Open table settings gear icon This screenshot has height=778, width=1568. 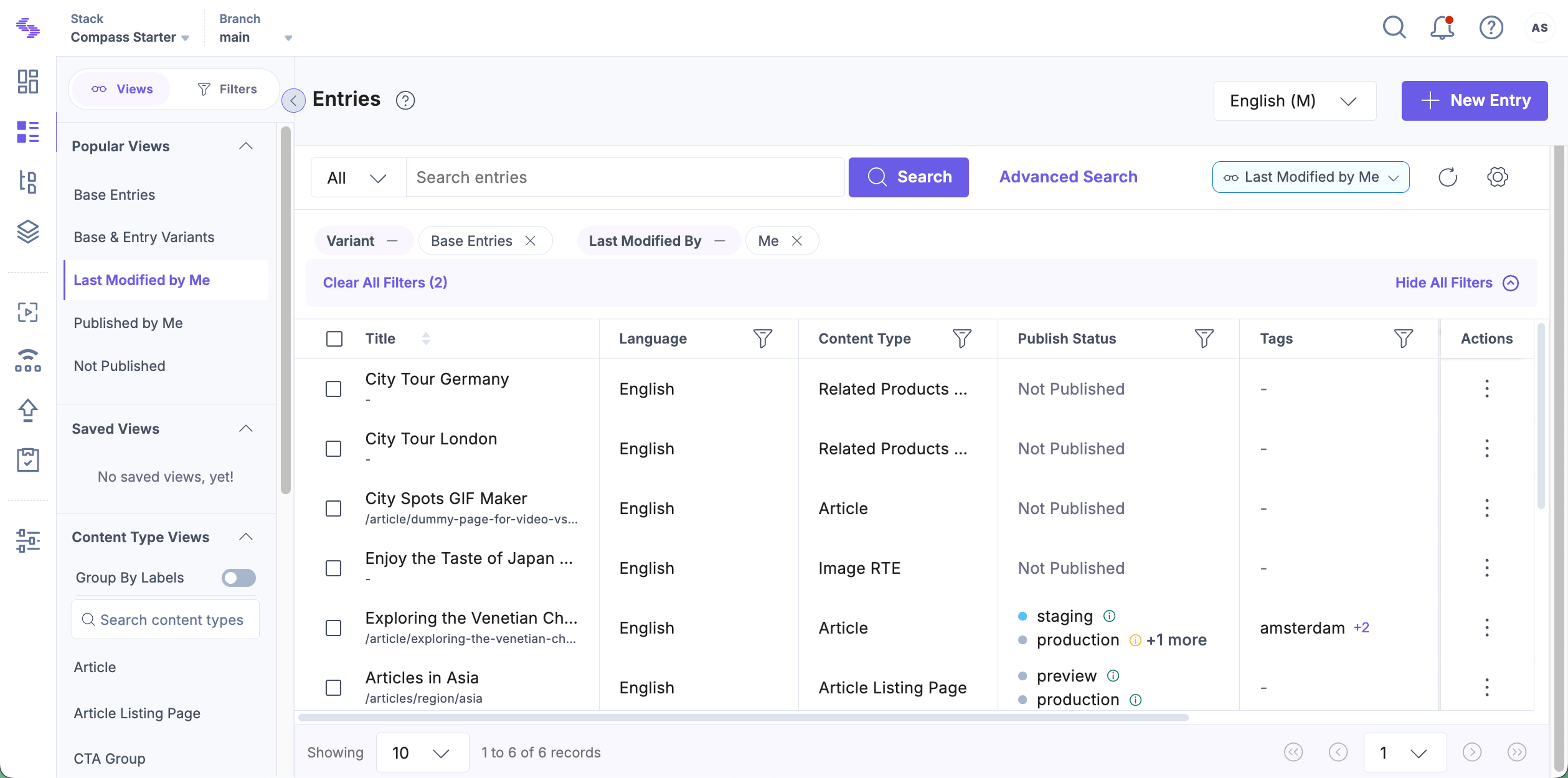(1497, 177)
